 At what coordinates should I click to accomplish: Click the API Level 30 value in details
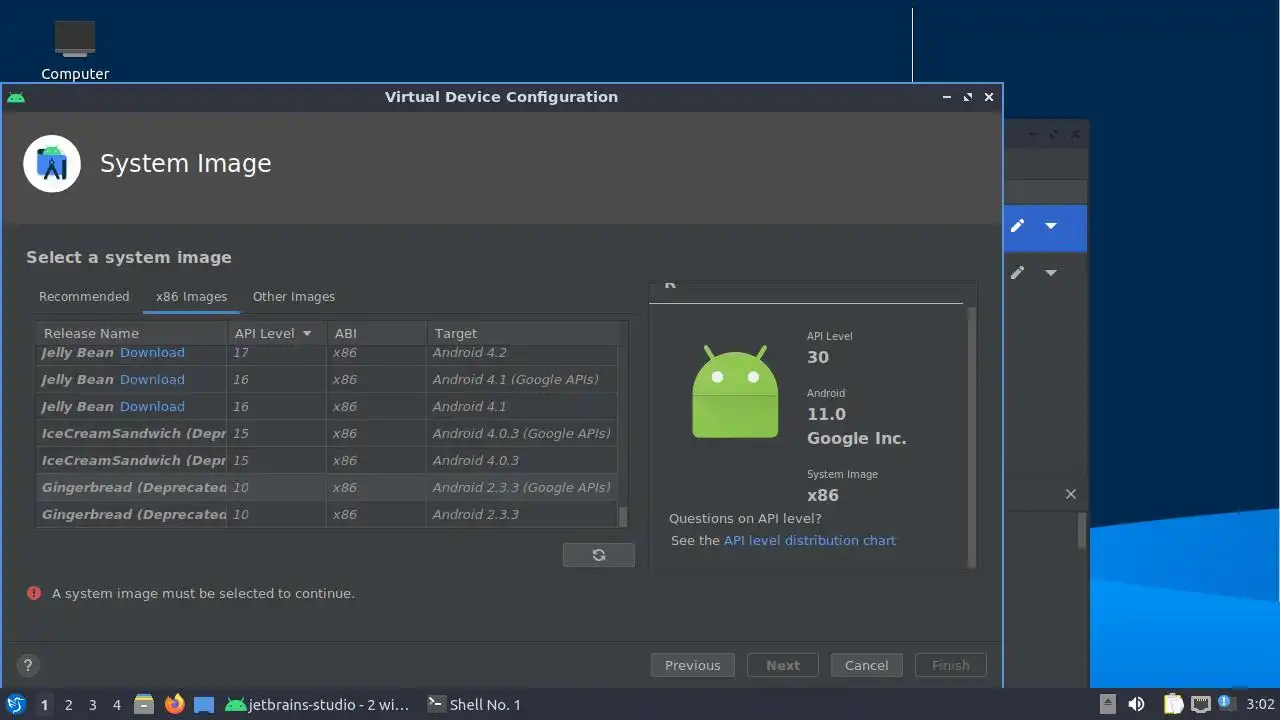click(818, 358)
